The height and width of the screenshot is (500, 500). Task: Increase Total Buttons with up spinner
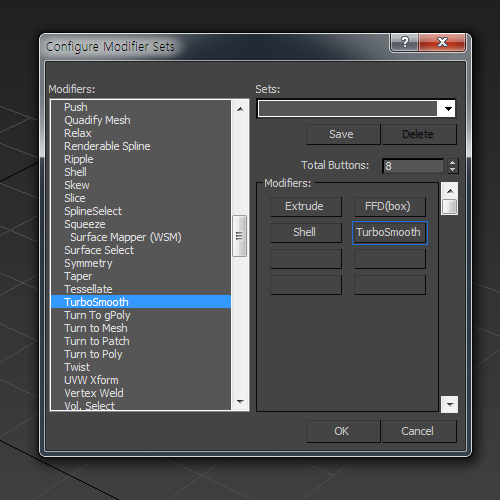(x=452, y=163)
